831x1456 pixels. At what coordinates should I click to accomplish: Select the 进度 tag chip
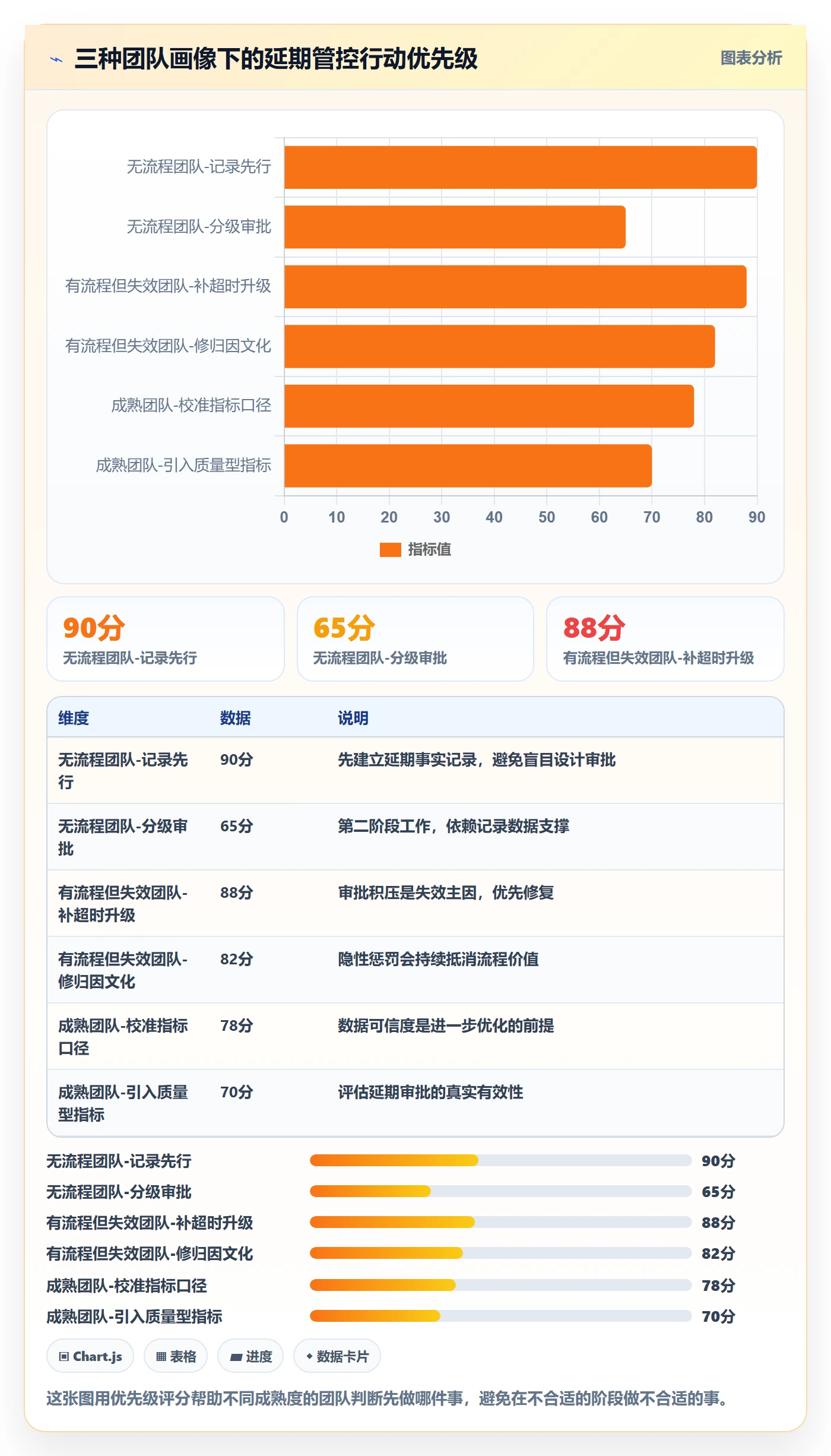pyautogui.click(x=250, y=1356)
